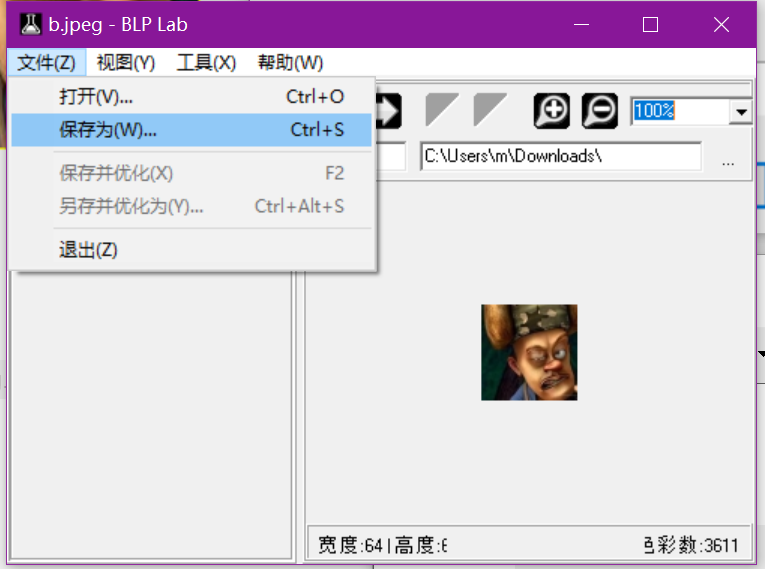The width and height of the screenshot is (765, 569).
Task: Click the zoom in magnifier icon
Action: pos(552,111)
